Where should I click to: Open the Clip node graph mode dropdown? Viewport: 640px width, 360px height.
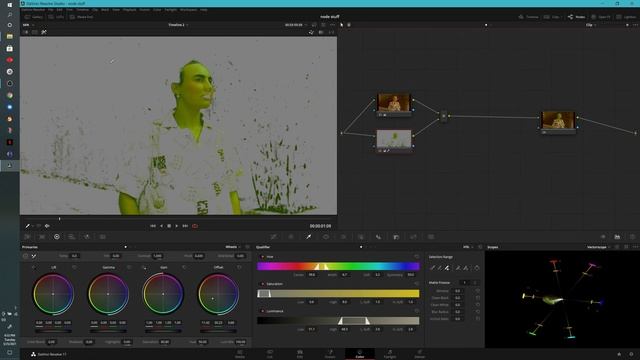click(x=591, y=25)
